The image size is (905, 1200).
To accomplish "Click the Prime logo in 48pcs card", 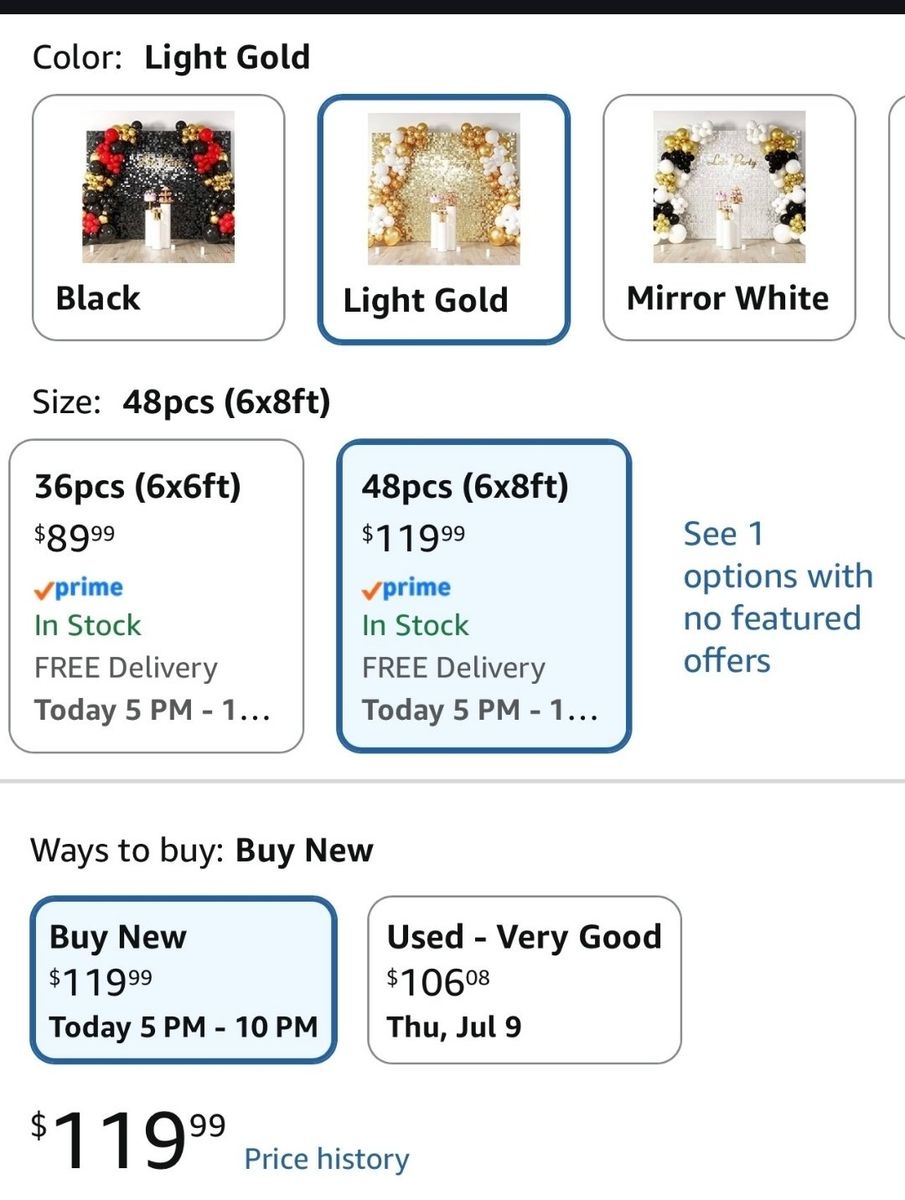I will tap(407, 588).
